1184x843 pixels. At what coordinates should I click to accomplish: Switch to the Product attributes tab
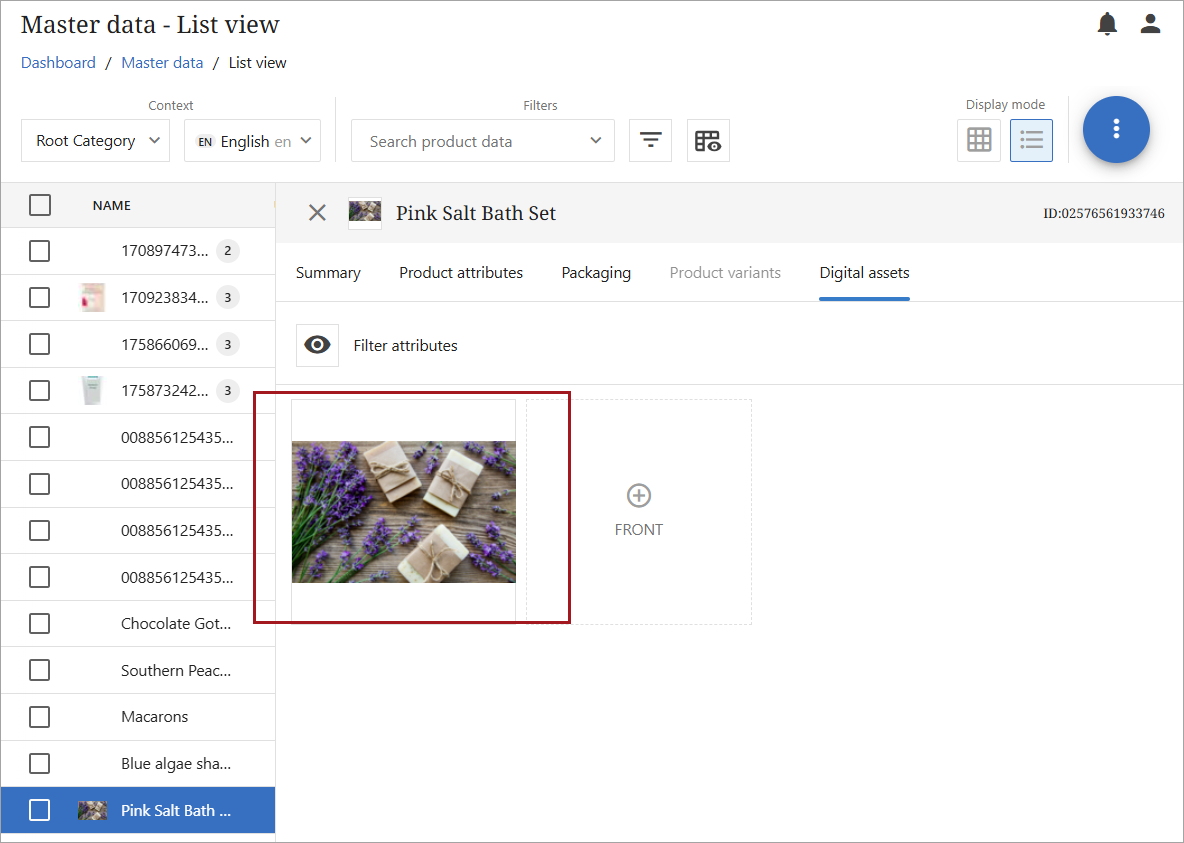click(x=461, y=273)
